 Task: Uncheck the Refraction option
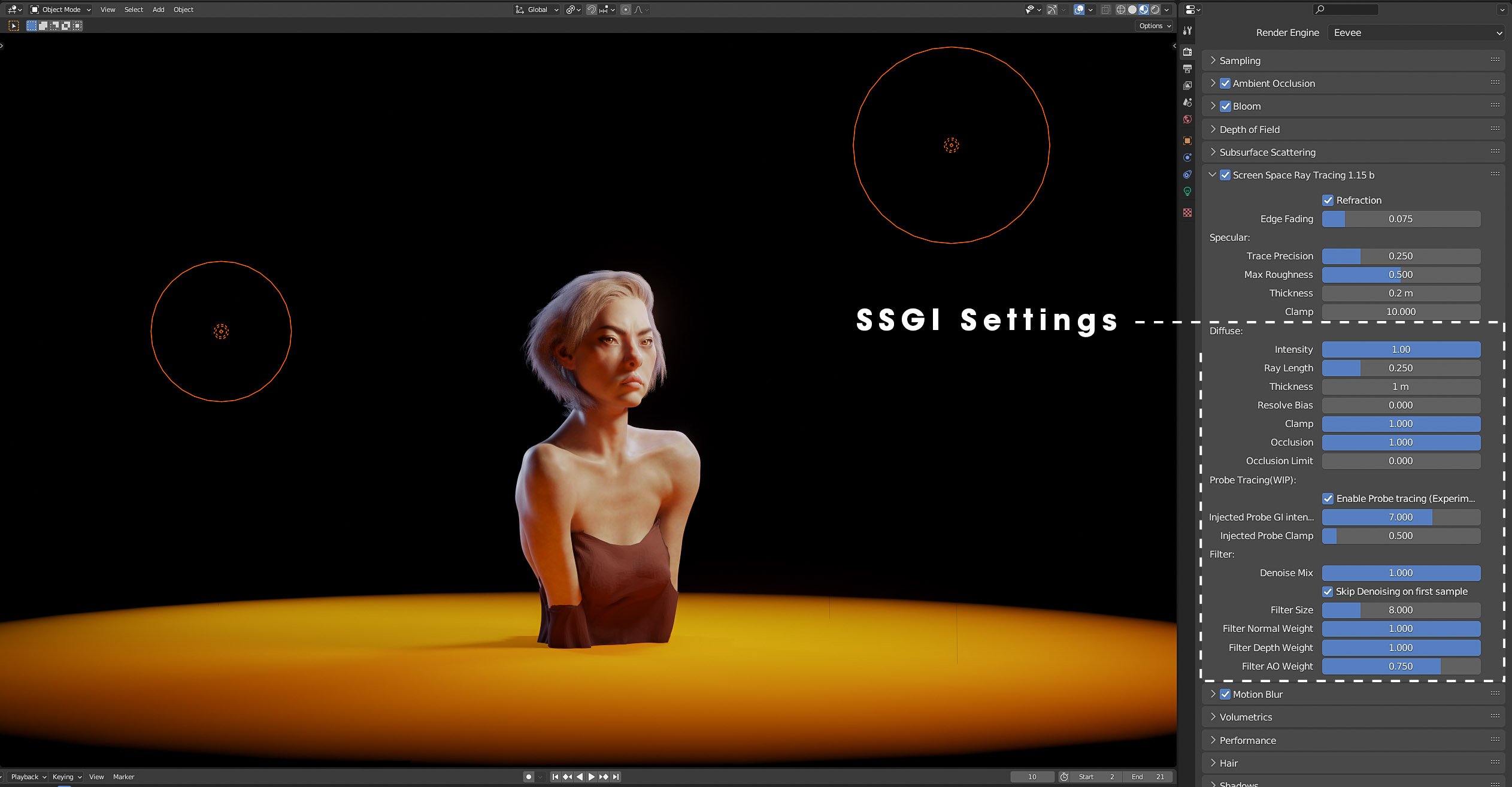pos(1328,200)
